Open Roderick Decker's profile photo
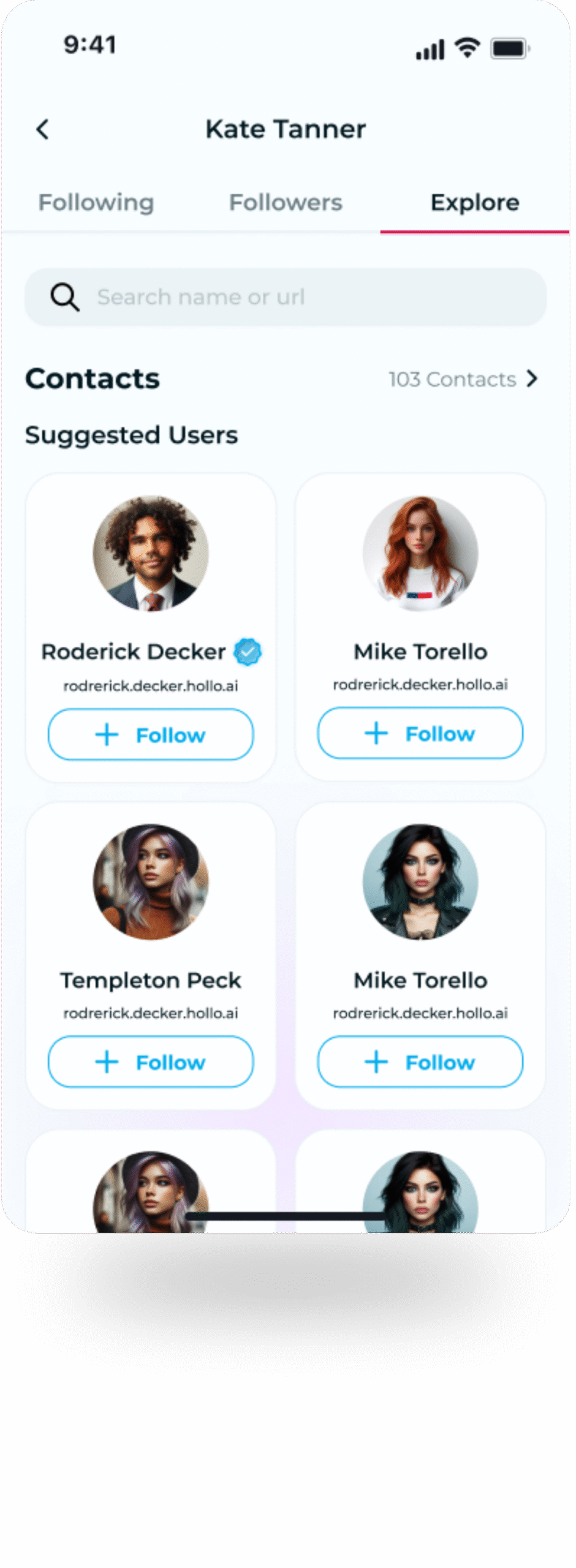576x1568 pixels. (x=151, y=554)
